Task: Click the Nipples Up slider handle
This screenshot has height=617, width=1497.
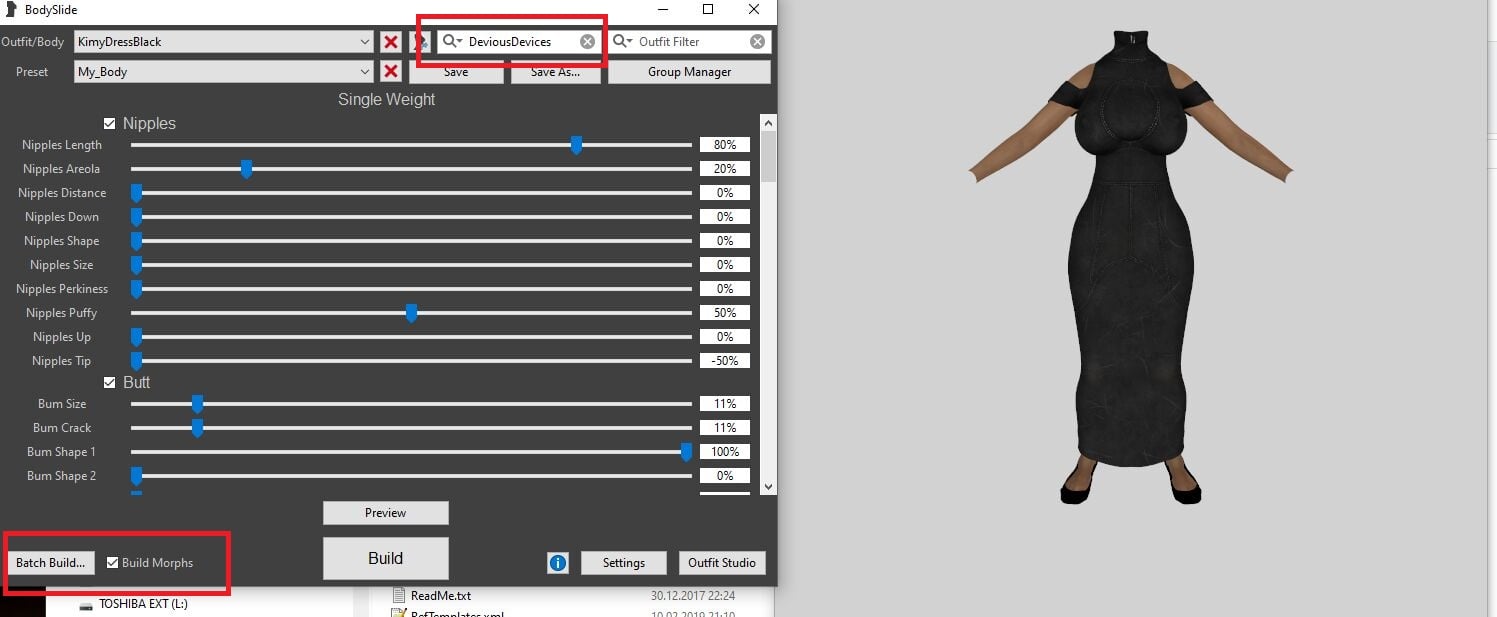Action: [x=136, y=338]
